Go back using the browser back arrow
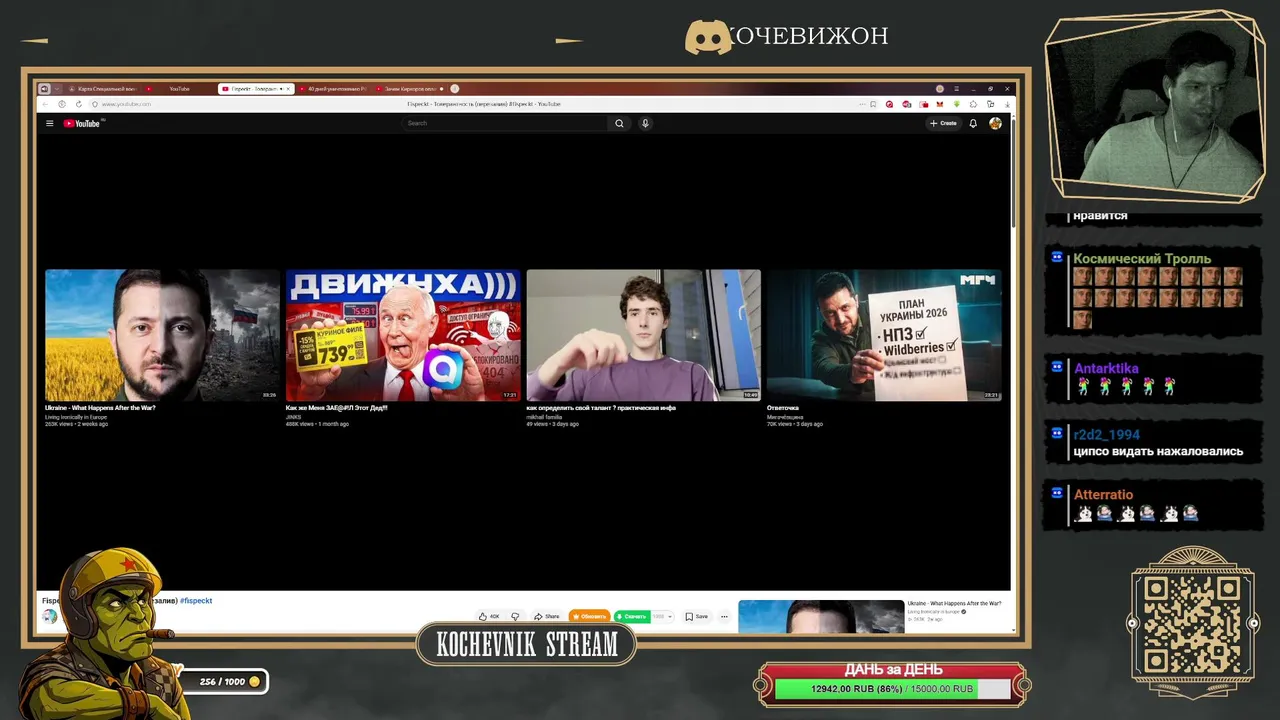The width and height of the screenshot is (1280, 720). [45, 104]
